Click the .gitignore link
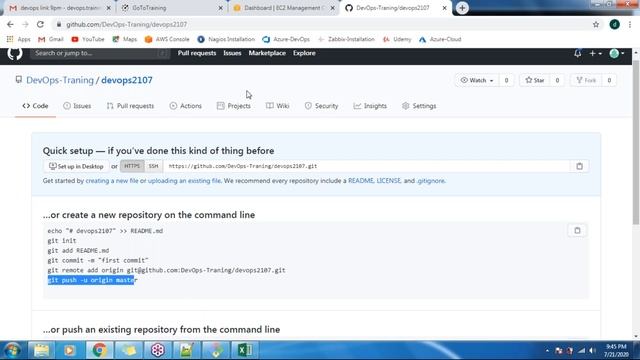The width and height of the screenshot is (640, 360). 431,181
